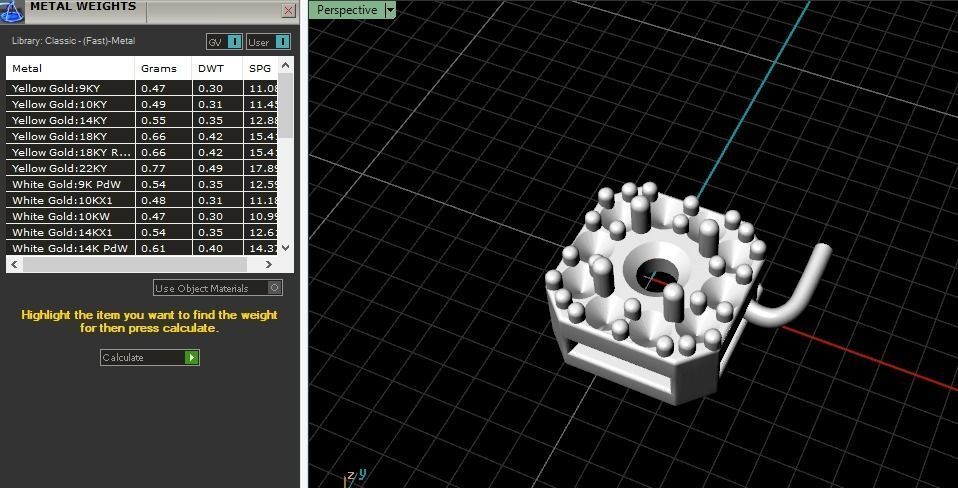The width and height of the screenshot is (958, 488).
Task: Click the Perspective viewport label
Action: (x=346, y=10)
